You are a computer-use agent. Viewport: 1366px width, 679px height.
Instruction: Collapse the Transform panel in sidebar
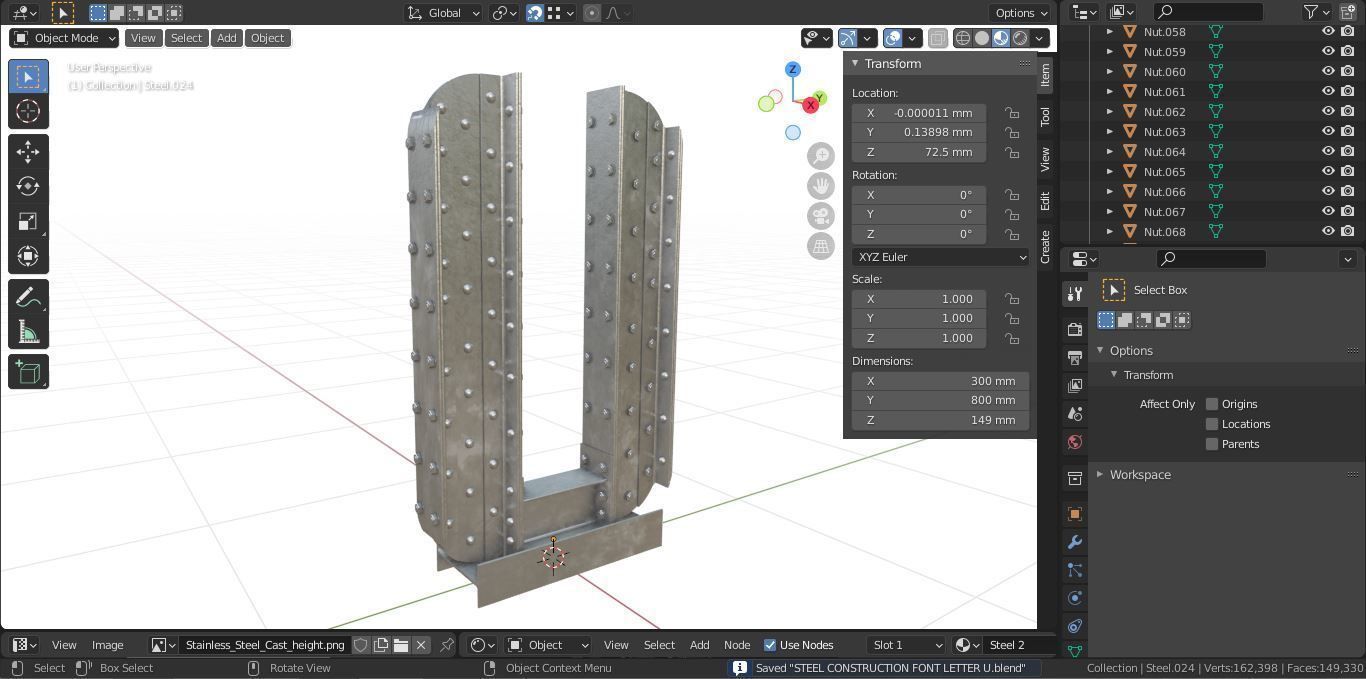click(x=855, y=64)
